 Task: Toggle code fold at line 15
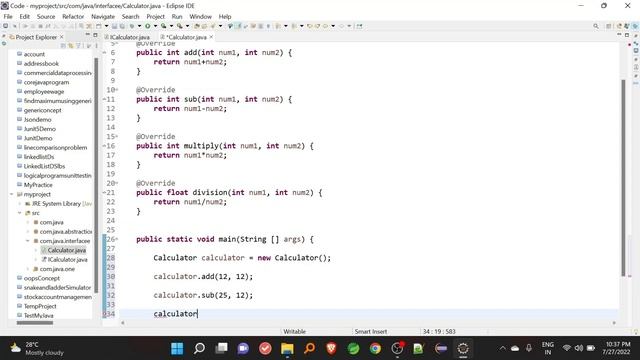[x=117, y=137]
